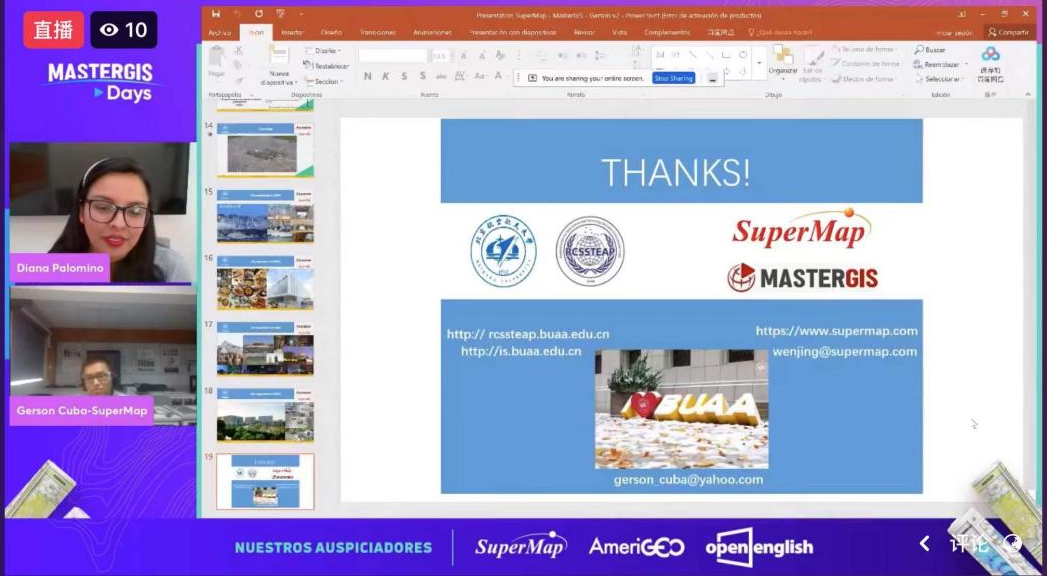Toggle bold (N) formatting
The height and width of the screenshot is (576, 1047).
tap(368, 76)
